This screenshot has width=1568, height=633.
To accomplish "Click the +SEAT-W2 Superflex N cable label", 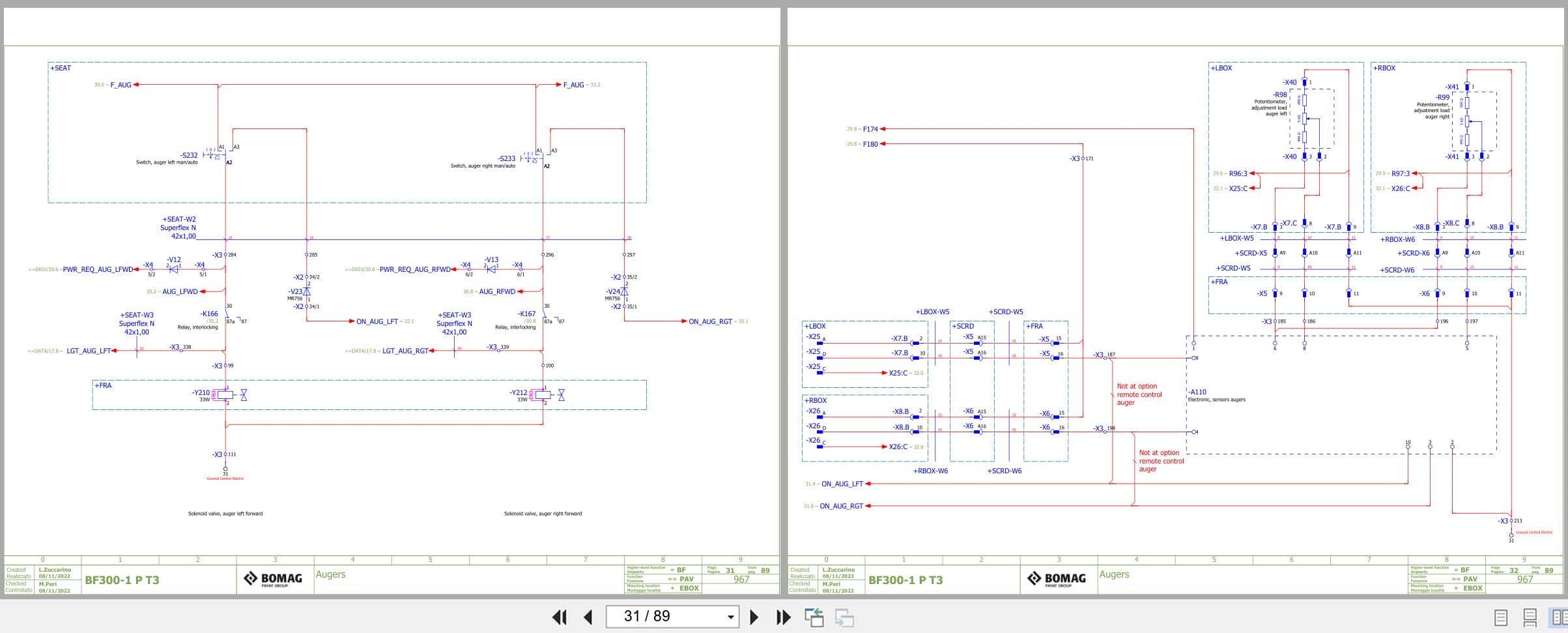I will [178, 228].
